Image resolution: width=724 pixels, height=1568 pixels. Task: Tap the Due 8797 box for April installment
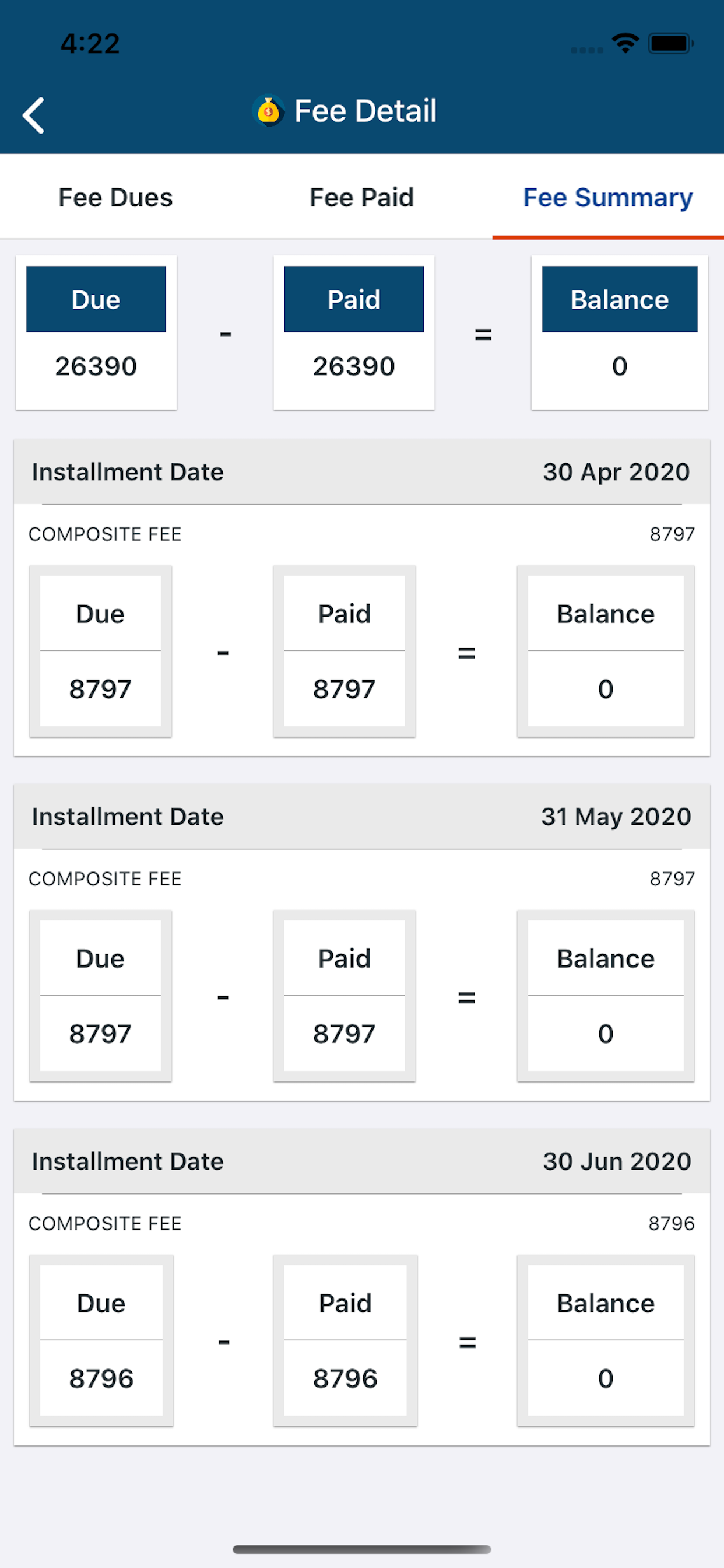click(x=100, y=650)
